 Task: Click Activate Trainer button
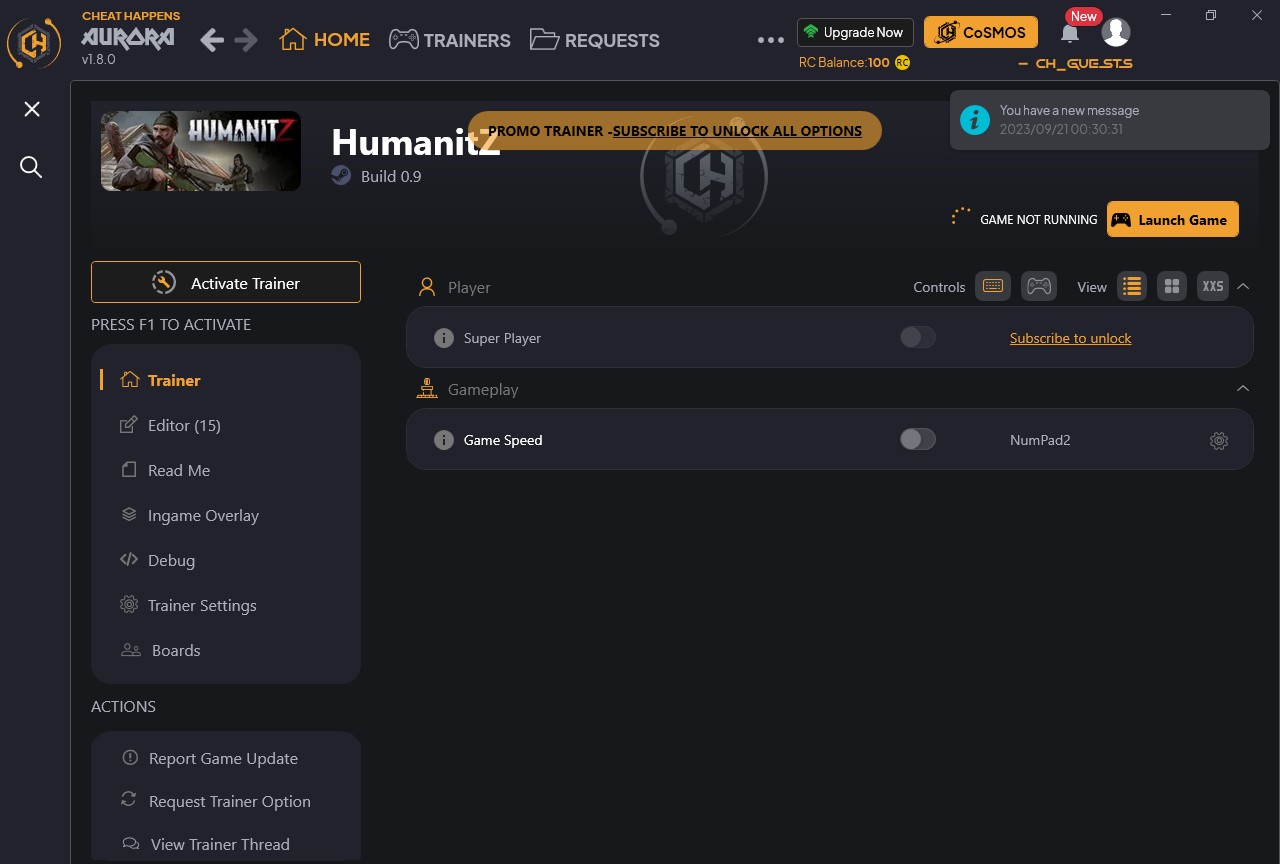[x=226, y=282]
